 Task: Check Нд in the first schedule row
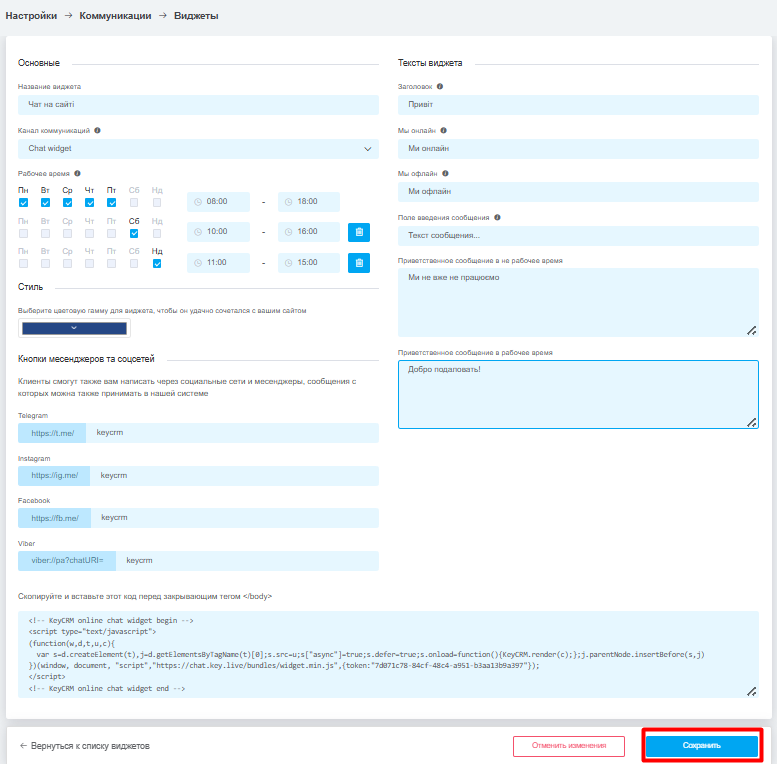coord(157,203)
